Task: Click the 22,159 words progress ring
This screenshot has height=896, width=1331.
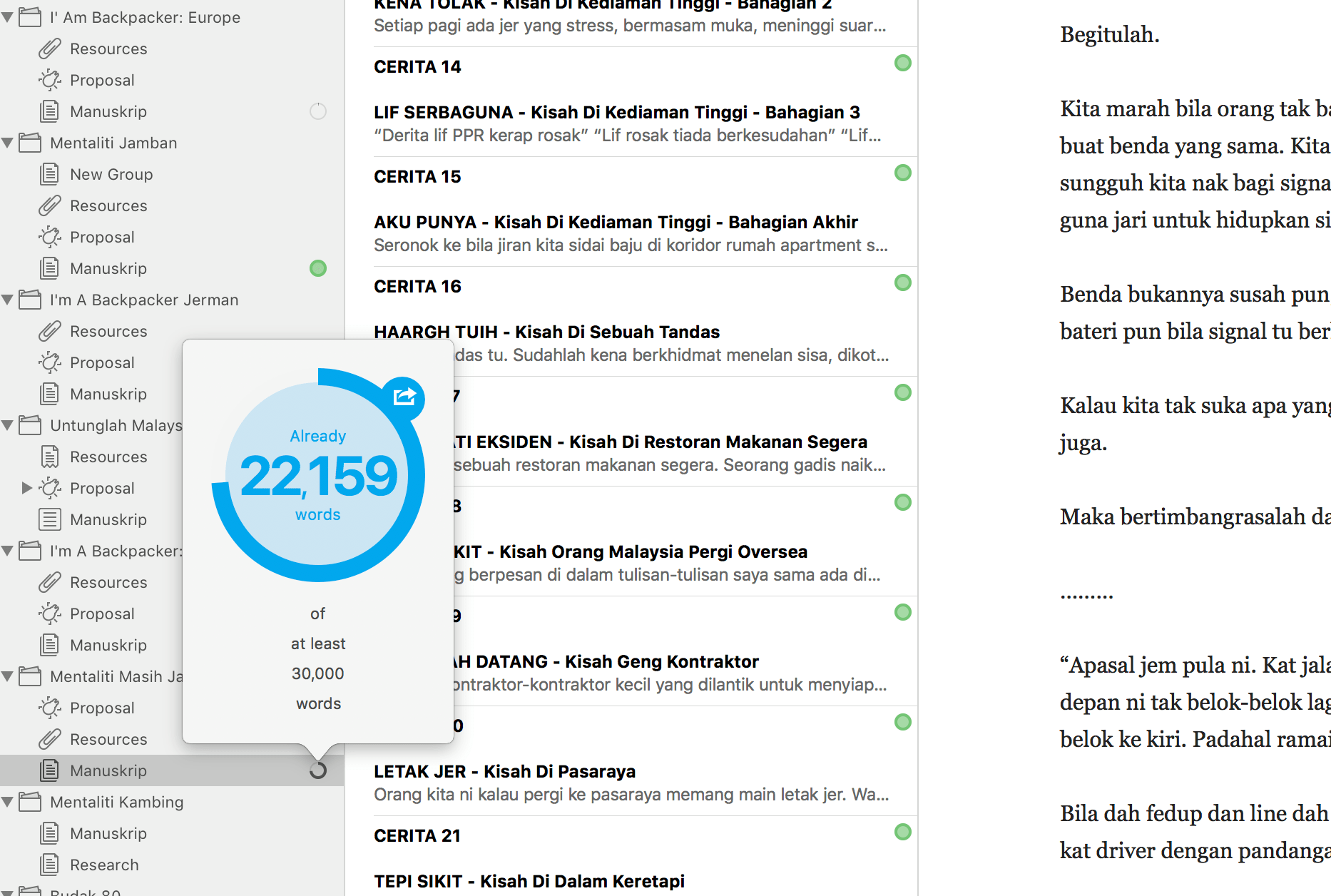Action: tap(318, 475)
